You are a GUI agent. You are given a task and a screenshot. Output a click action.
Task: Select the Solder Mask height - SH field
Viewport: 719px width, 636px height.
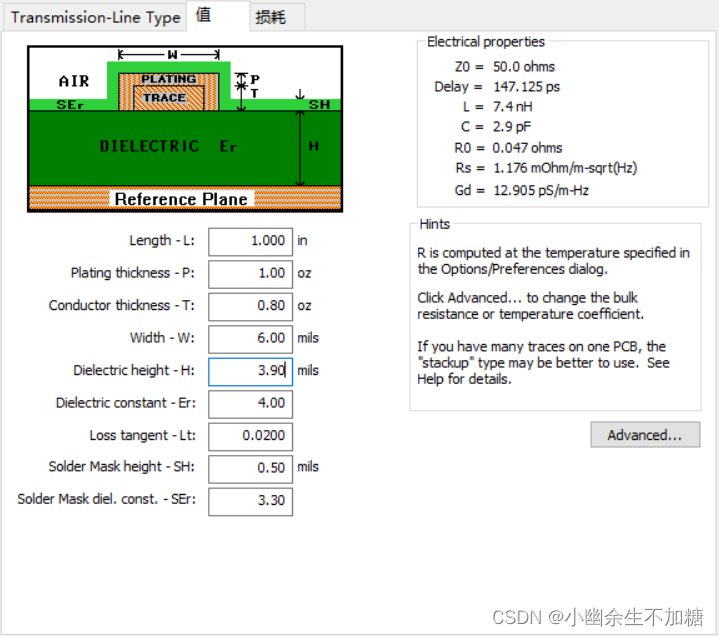250,468
